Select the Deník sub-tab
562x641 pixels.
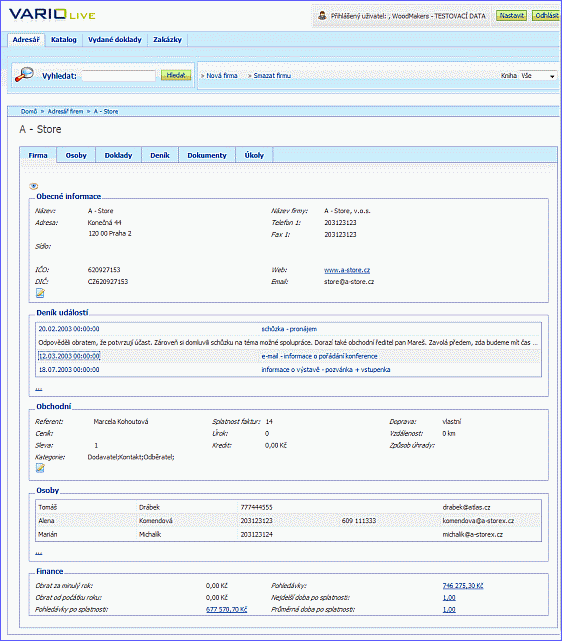coord(160,155)
